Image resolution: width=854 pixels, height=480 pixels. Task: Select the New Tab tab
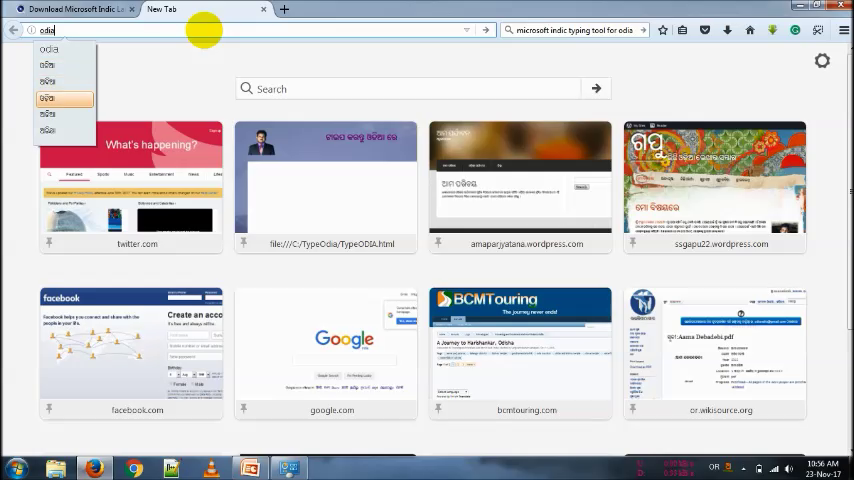tap(204, 9)
